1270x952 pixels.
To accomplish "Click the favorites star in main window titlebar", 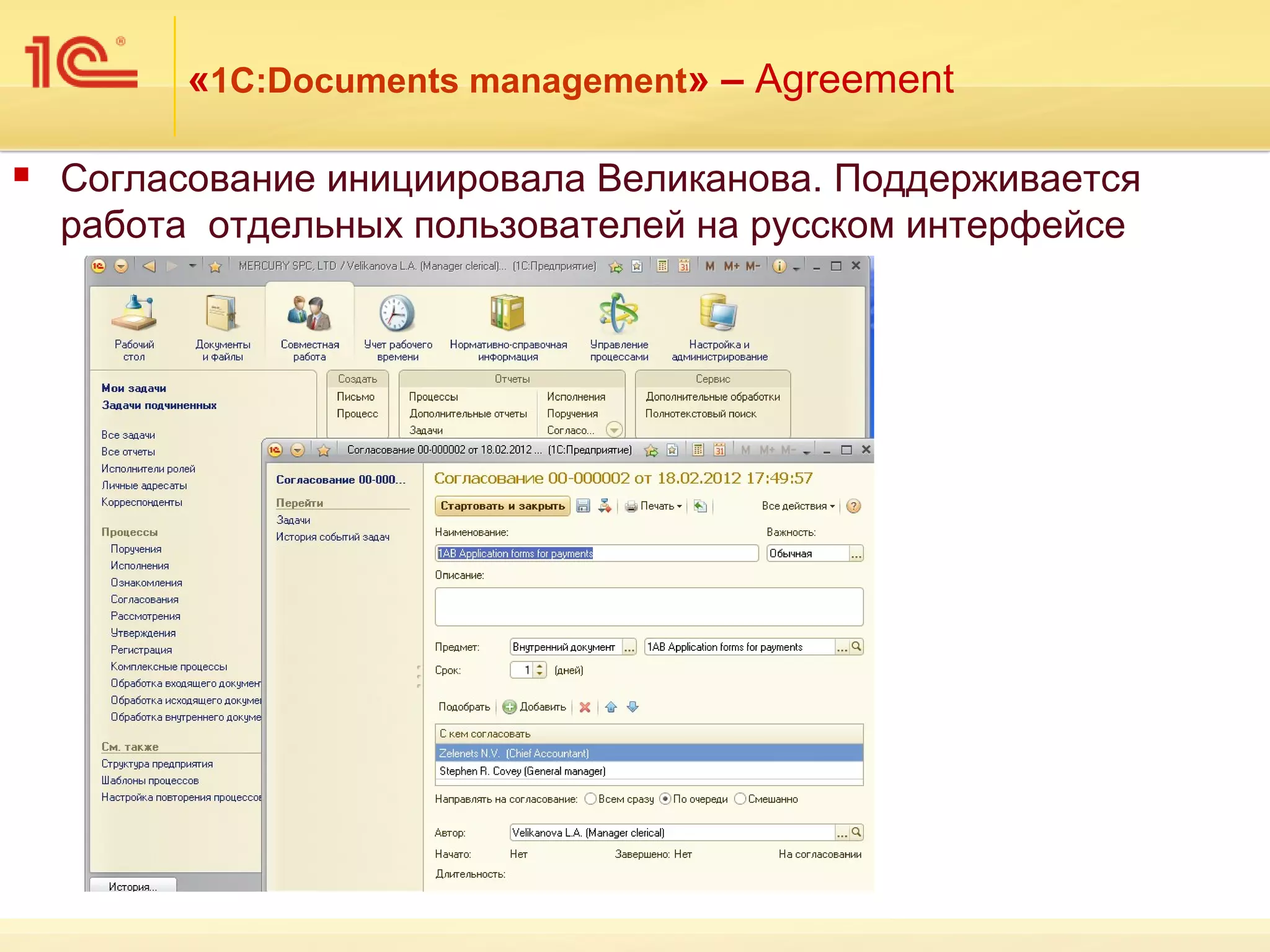I will (215, 267).
